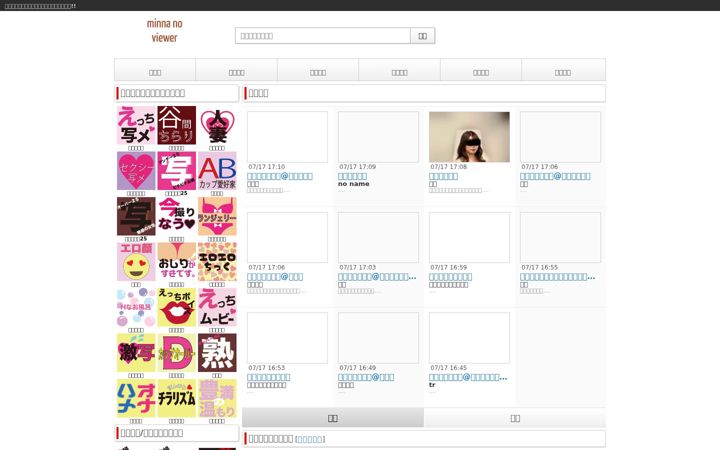Viewport: 720px width, 450px height.
Task: Select the 人妻 heart-shaped category icon
Action: coord(217,125)
